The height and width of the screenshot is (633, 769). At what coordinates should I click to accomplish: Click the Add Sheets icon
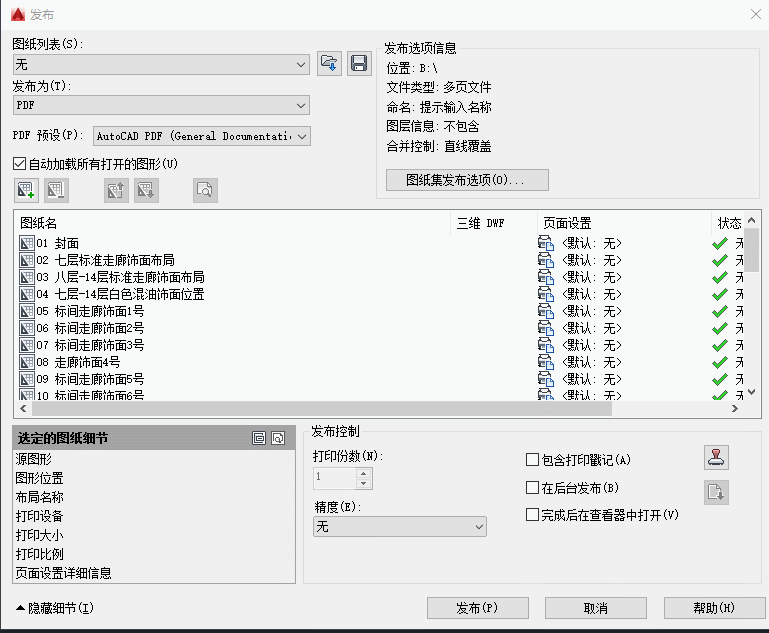tap(26, 190)
